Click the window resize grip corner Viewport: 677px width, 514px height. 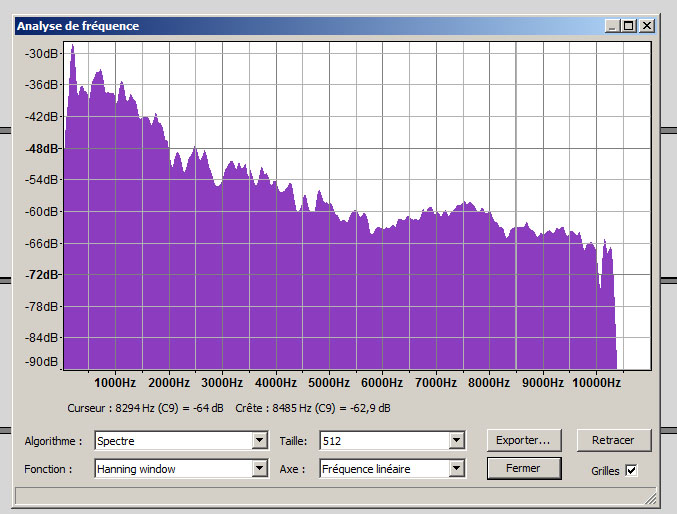pyautogui.click(x=650, y=499)
